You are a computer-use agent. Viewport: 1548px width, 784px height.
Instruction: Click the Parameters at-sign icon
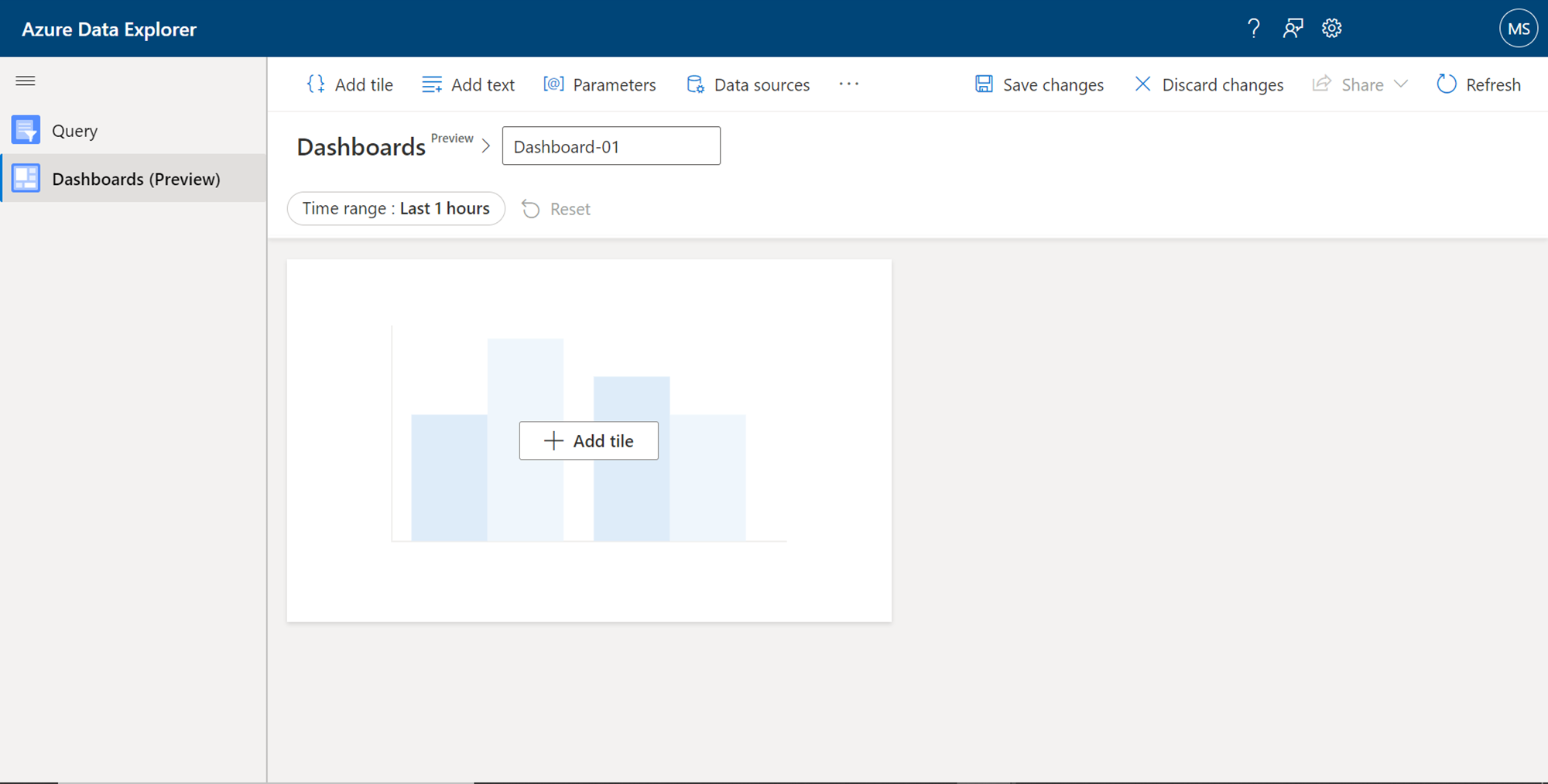(553, 84)
